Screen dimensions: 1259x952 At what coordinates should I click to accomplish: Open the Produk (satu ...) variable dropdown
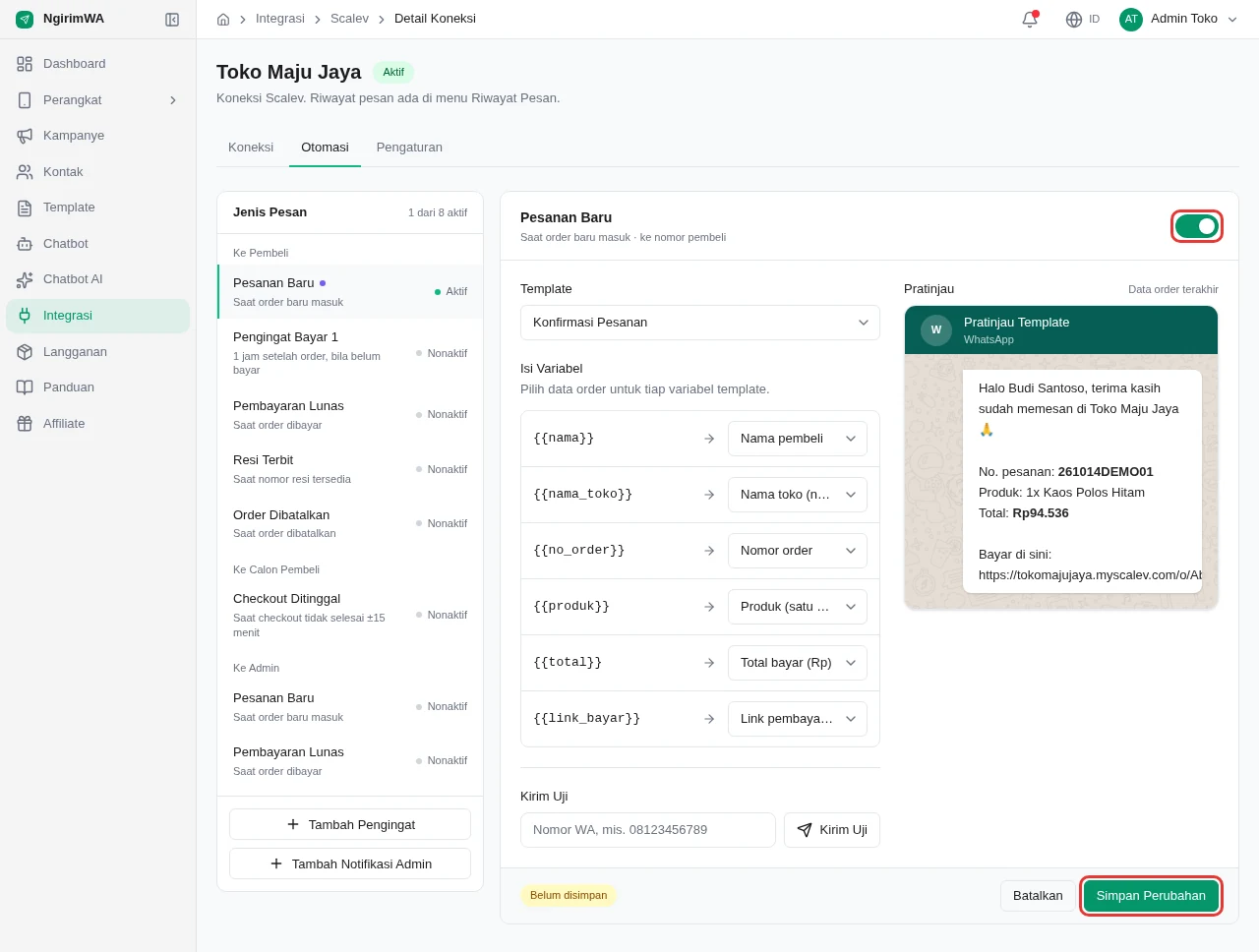798,607
